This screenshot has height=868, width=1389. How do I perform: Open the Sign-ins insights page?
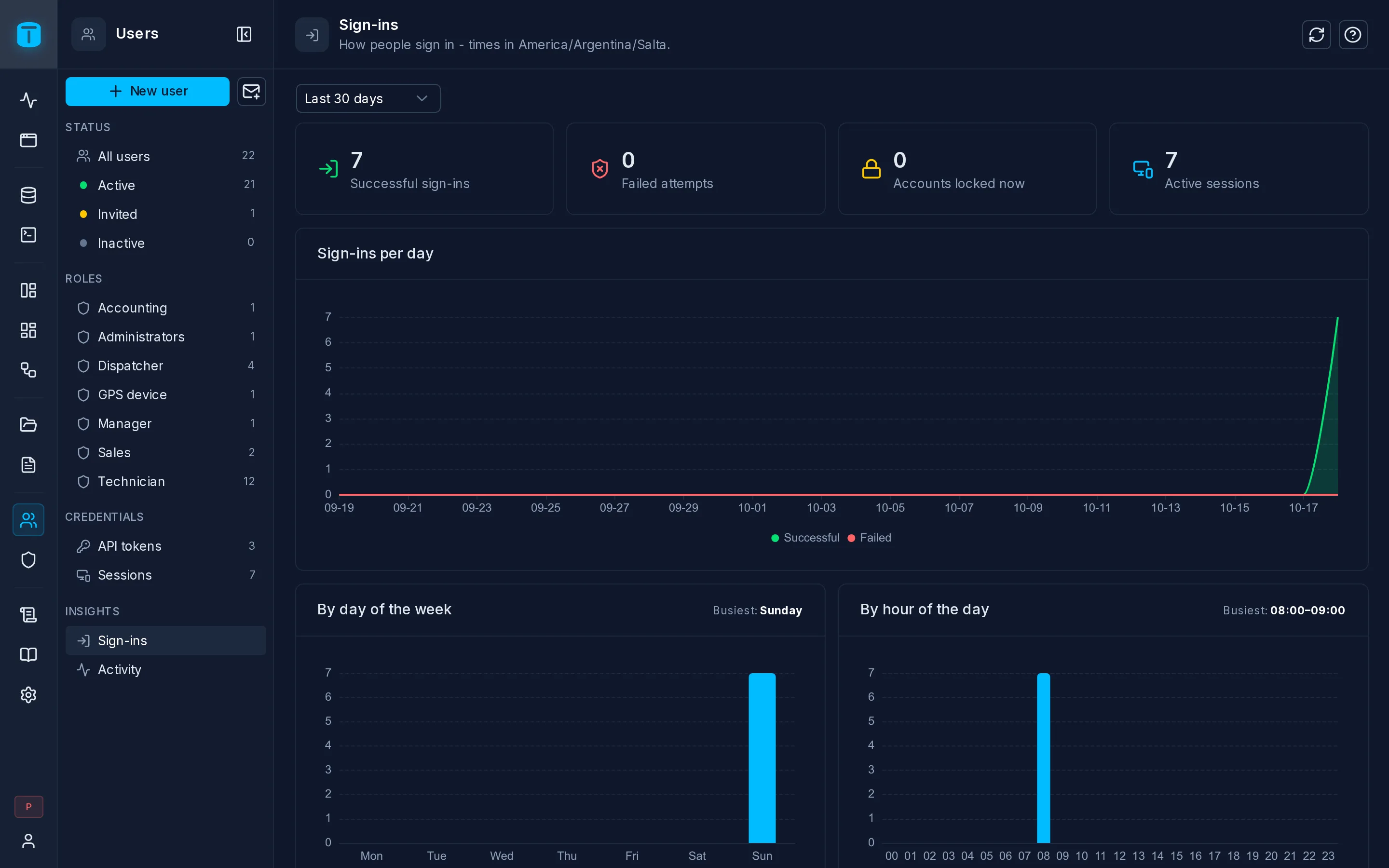pyautogui.click(x=166, y=640)
